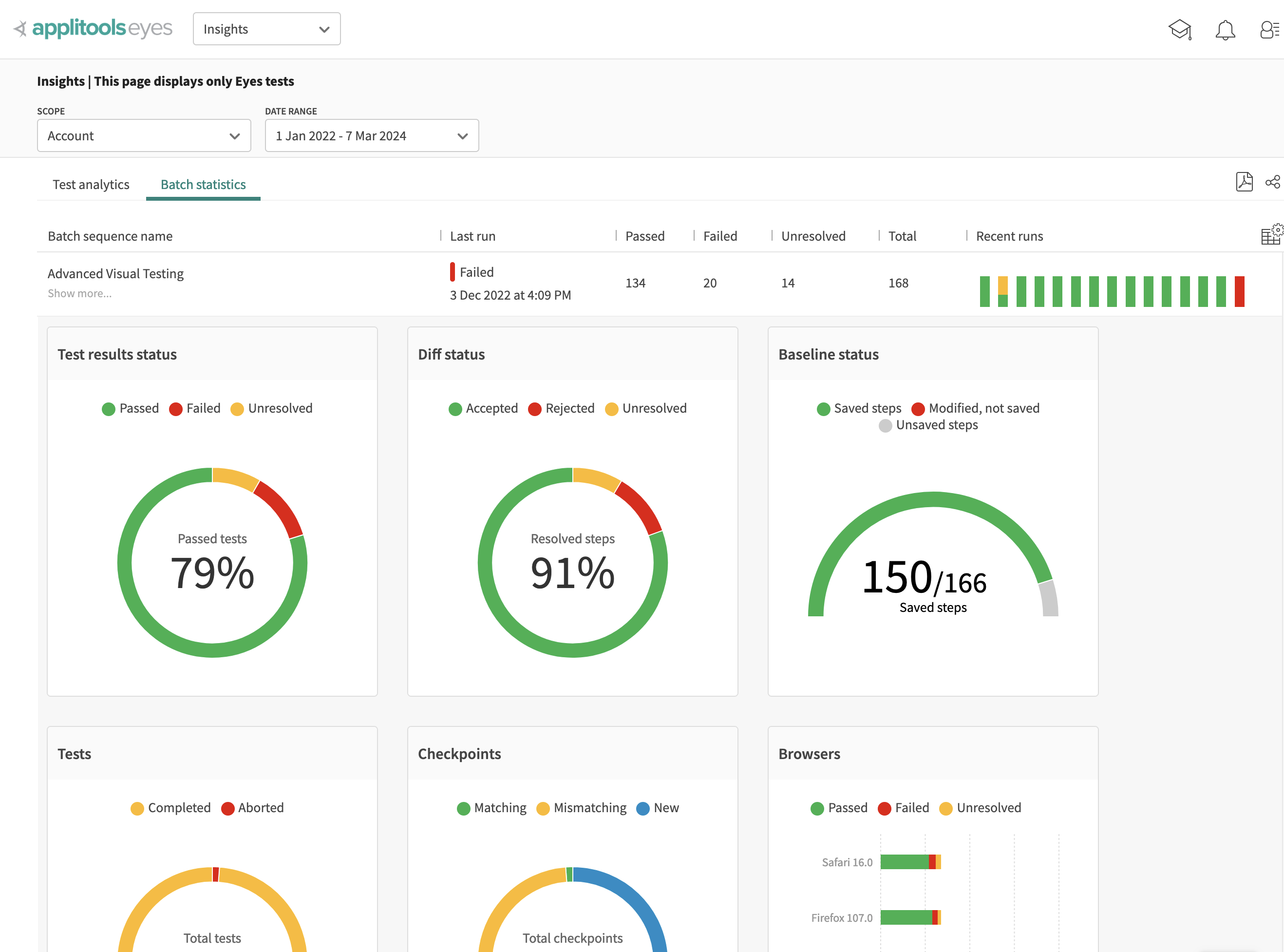1284x952 pixels.
Task: Click the Failed last run status
Action: point(472,272)
